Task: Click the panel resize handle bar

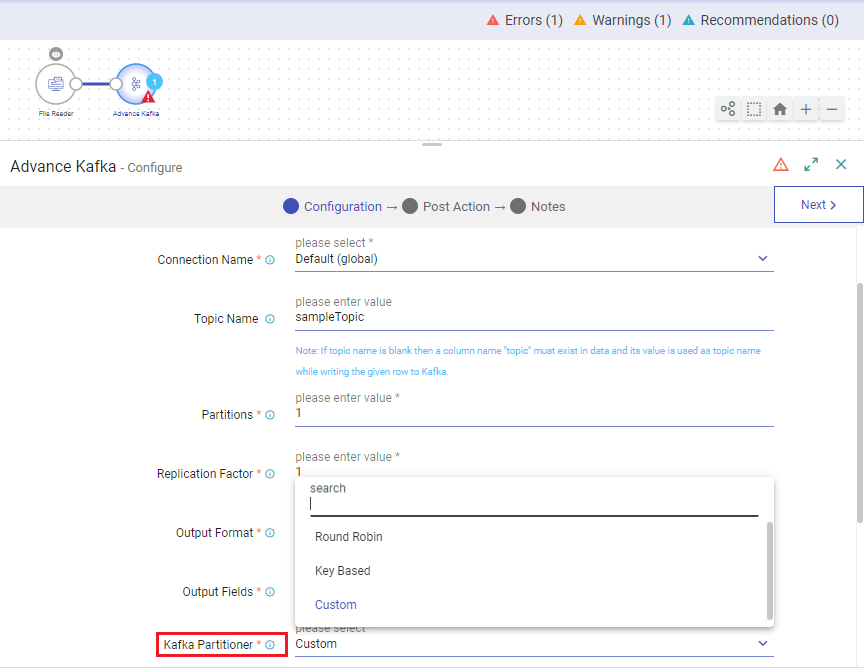Action: [x=432, y=144]
